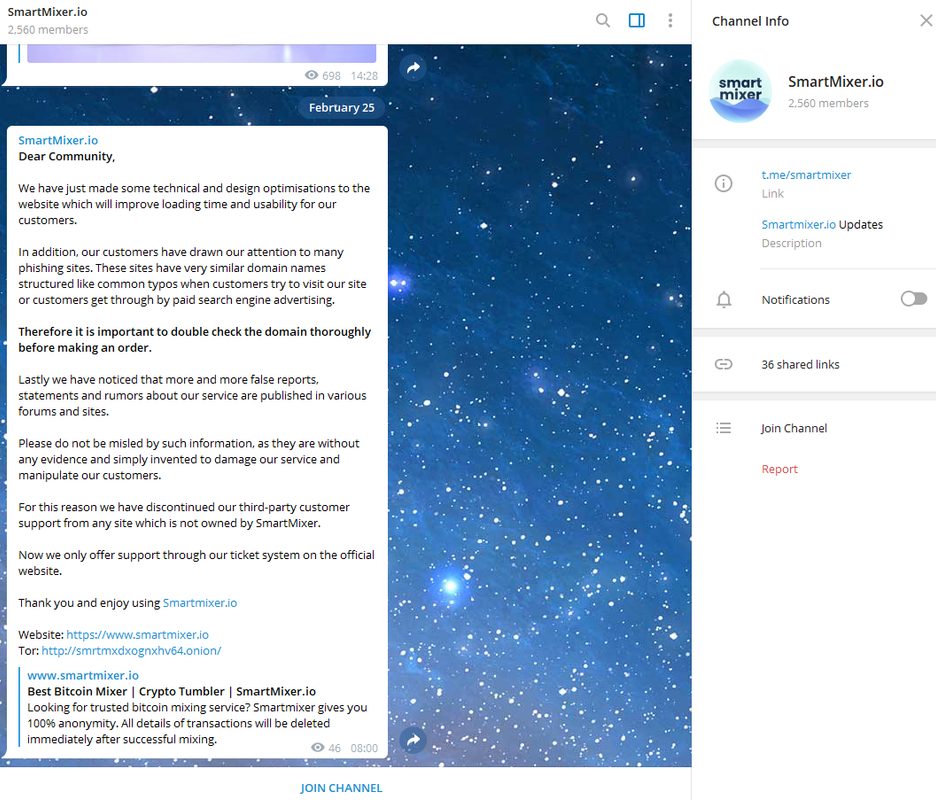This screenshot has width=936, height=800.
Task: Click the 'Dear Community,' bold heading
Action: [x=66, y=156]
